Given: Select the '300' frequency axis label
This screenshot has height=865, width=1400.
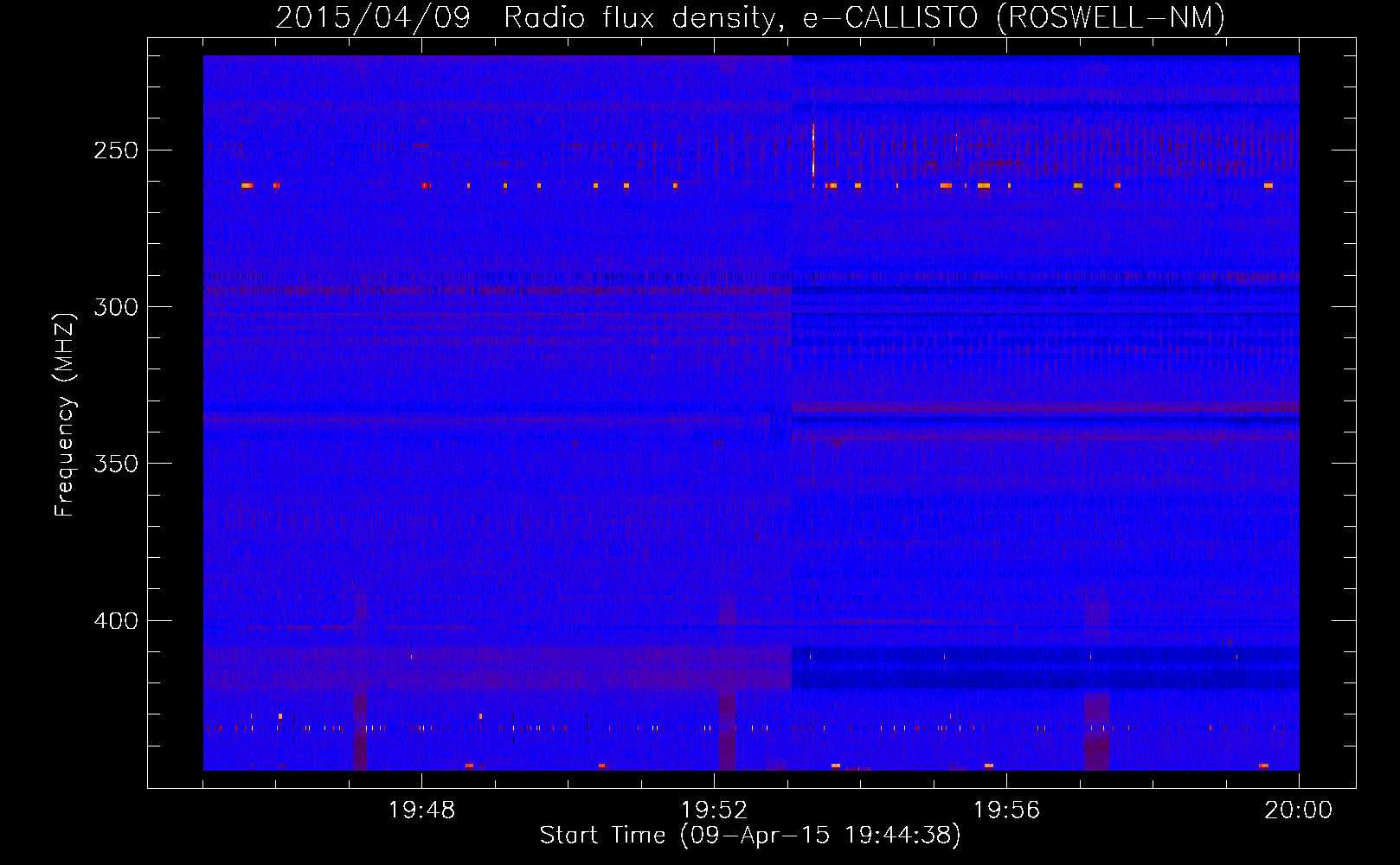Looking at the screenshot, I should (x=116, y=307).
